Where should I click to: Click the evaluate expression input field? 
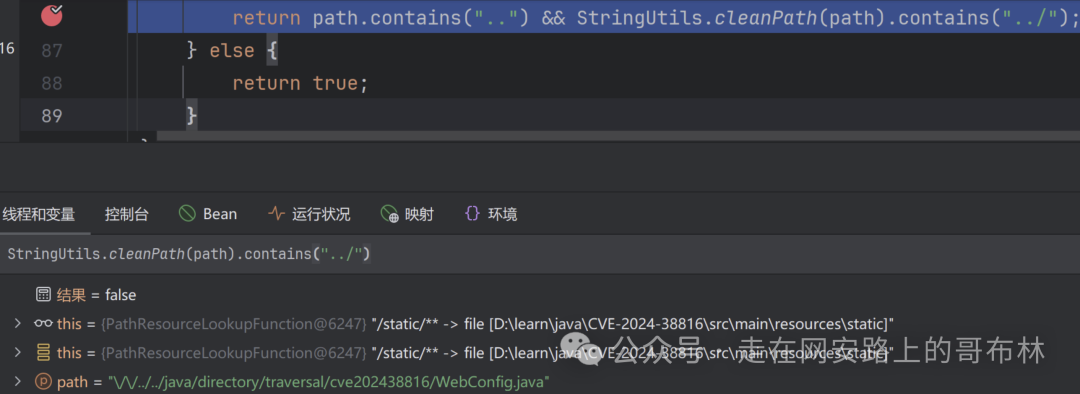point(540,253)
